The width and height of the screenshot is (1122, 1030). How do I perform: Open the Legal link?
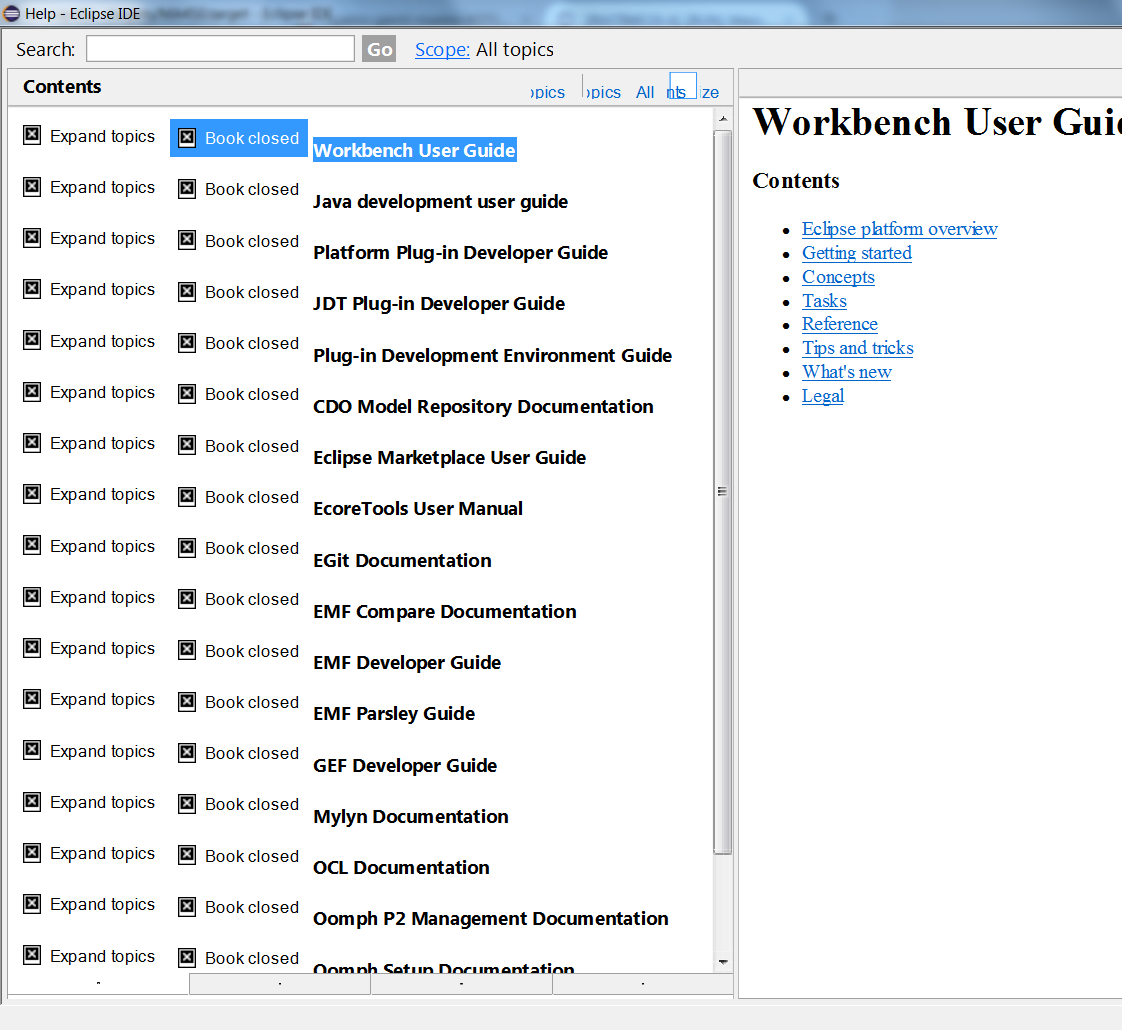(823, 396)
